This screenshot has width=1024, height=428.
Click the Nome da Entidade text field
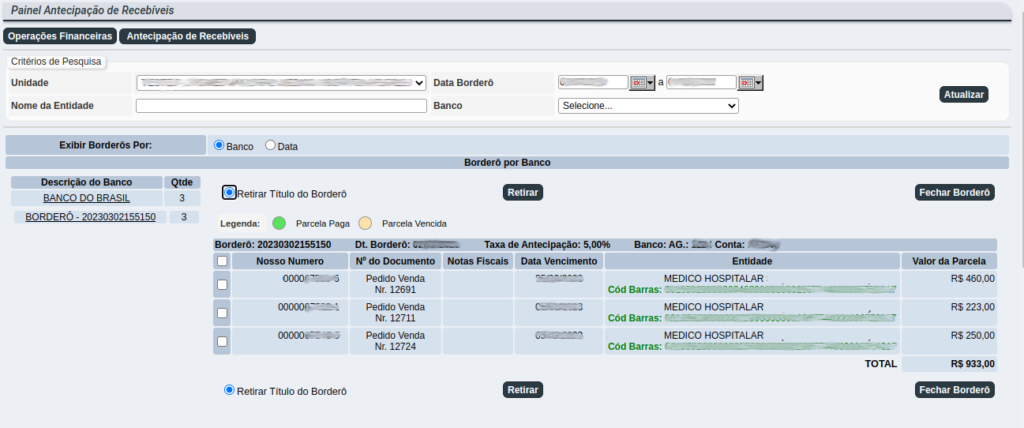[281, 106]
